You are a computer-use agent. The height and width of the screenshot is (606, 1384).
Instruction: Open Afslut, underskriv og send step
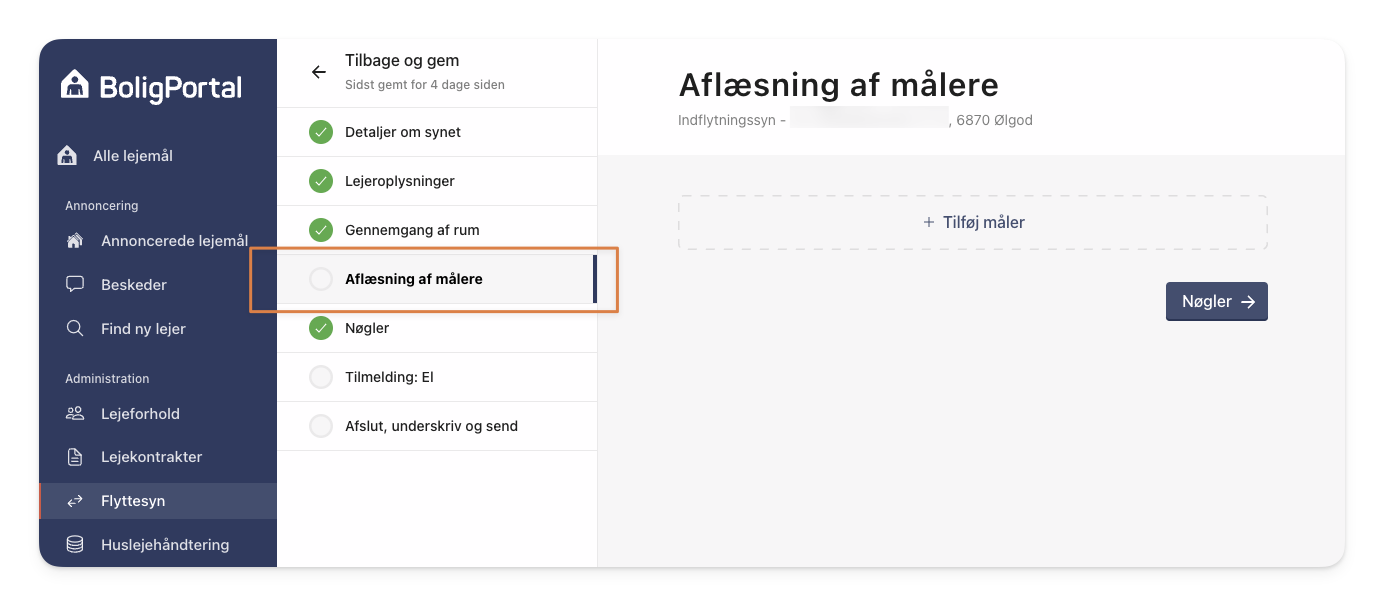click(x=437, y=426)
